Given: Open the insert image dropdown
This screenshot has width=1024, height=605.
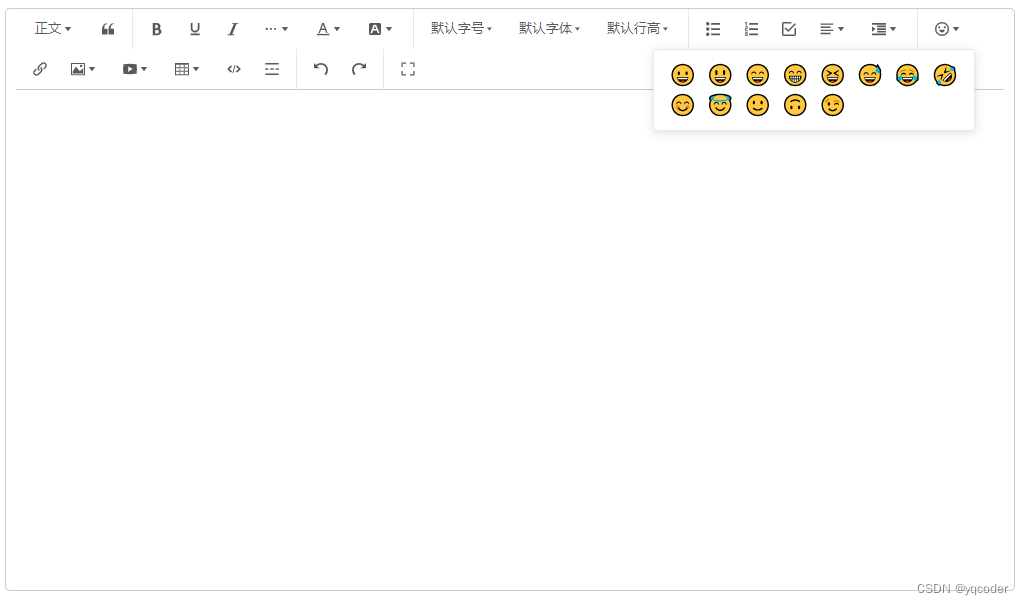Looking at the screenshot, I should [x=82, y=69].
